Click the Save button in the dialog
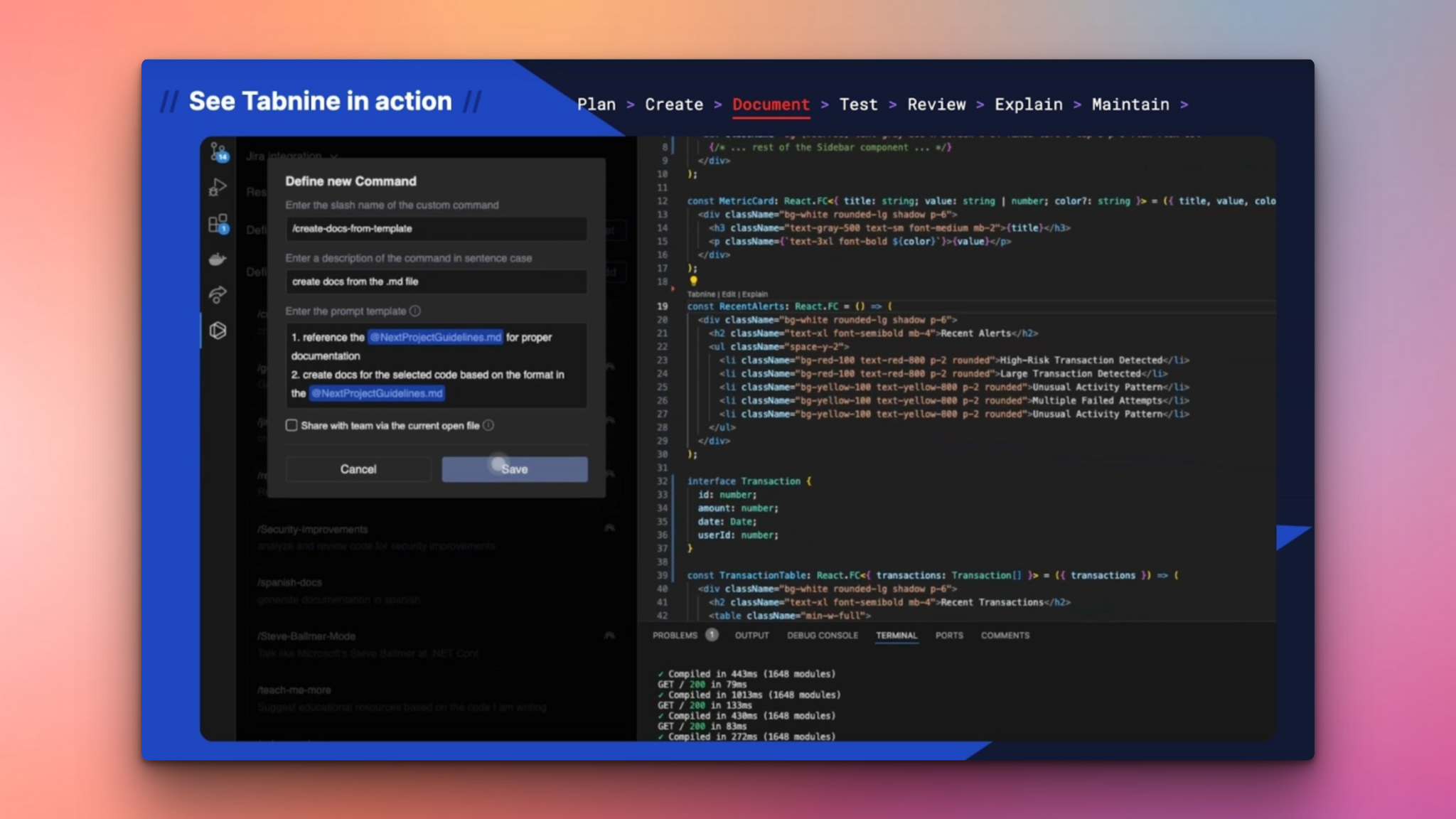The image size is (1456, 819). 515,469
